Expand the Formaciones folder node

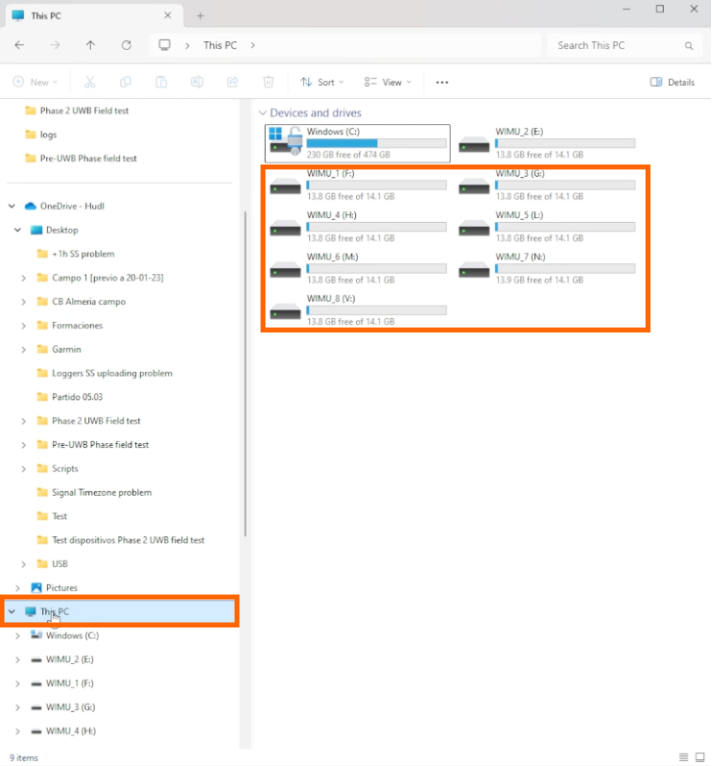23,326
